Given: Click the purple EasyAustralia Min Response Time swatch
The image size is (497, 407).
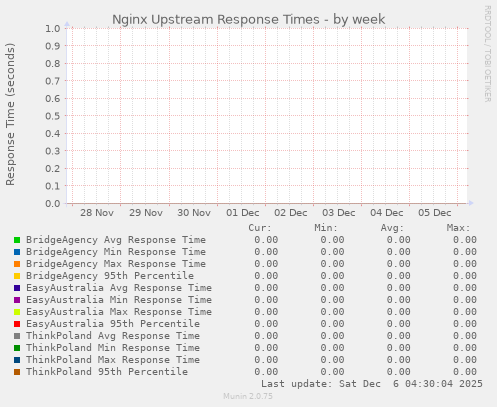Looking at the screenshot, I should tap(17, 300).
